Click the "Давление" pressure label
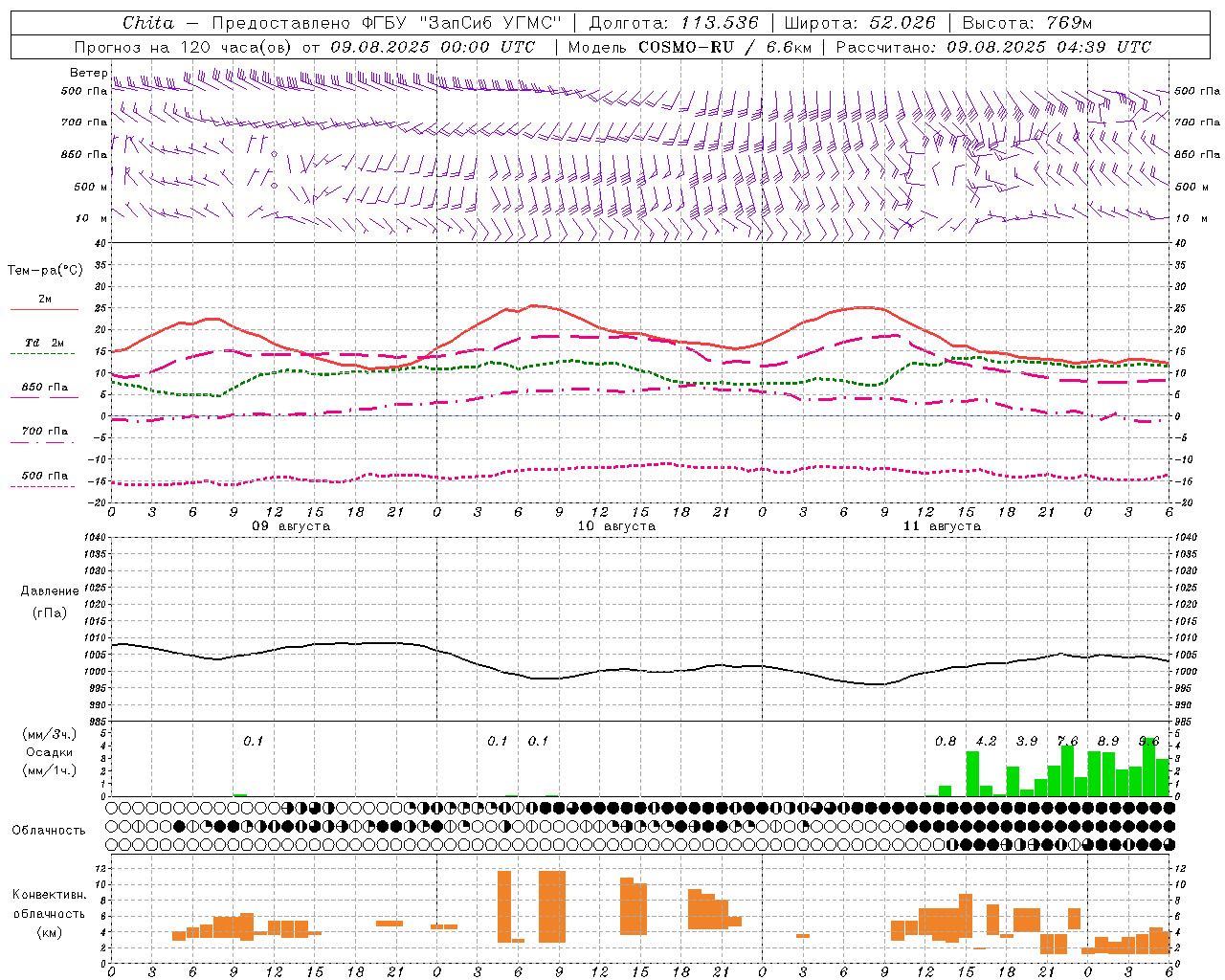 click(x=50, y=591)
